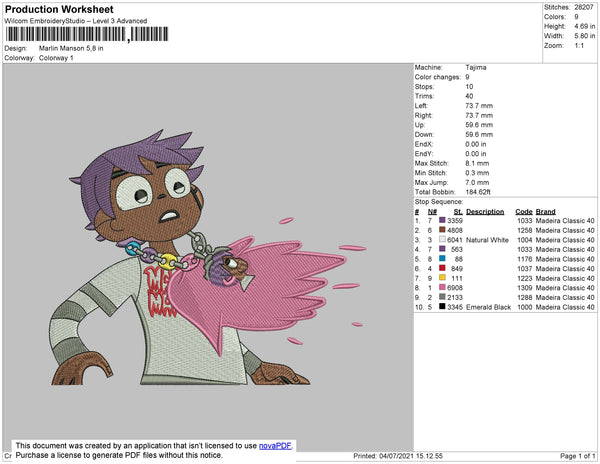Click the Width value '5.80 in'
Screen dimensions: 600x464
(x=585, y=36)
